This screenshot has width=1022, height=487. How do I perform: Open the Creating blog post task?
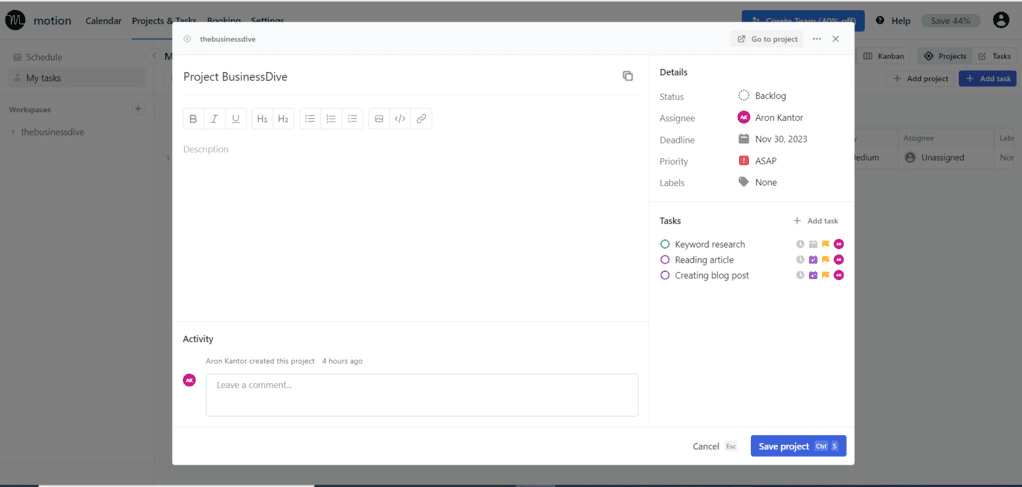click(x=712, y=276)
